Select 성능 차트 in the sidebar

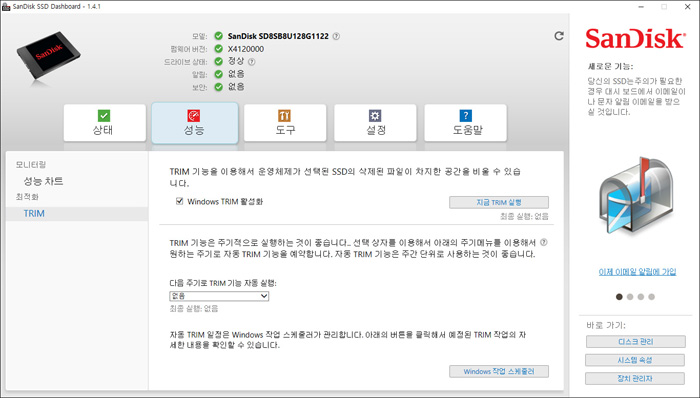point(43,181)
